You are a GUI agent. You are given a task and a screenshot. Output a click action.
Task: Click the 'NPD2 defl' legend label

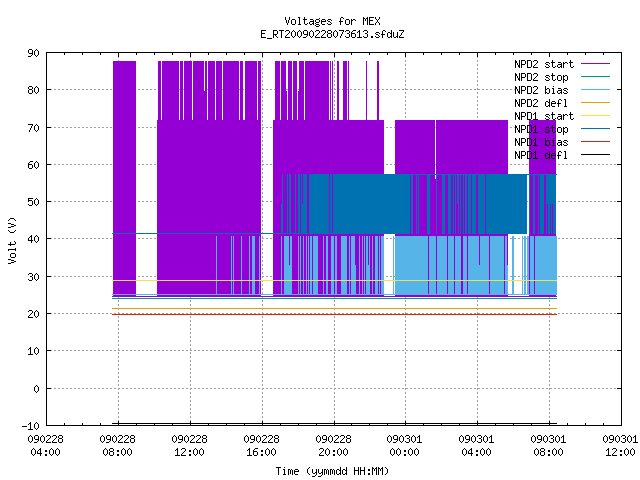[x=541, y=103]
